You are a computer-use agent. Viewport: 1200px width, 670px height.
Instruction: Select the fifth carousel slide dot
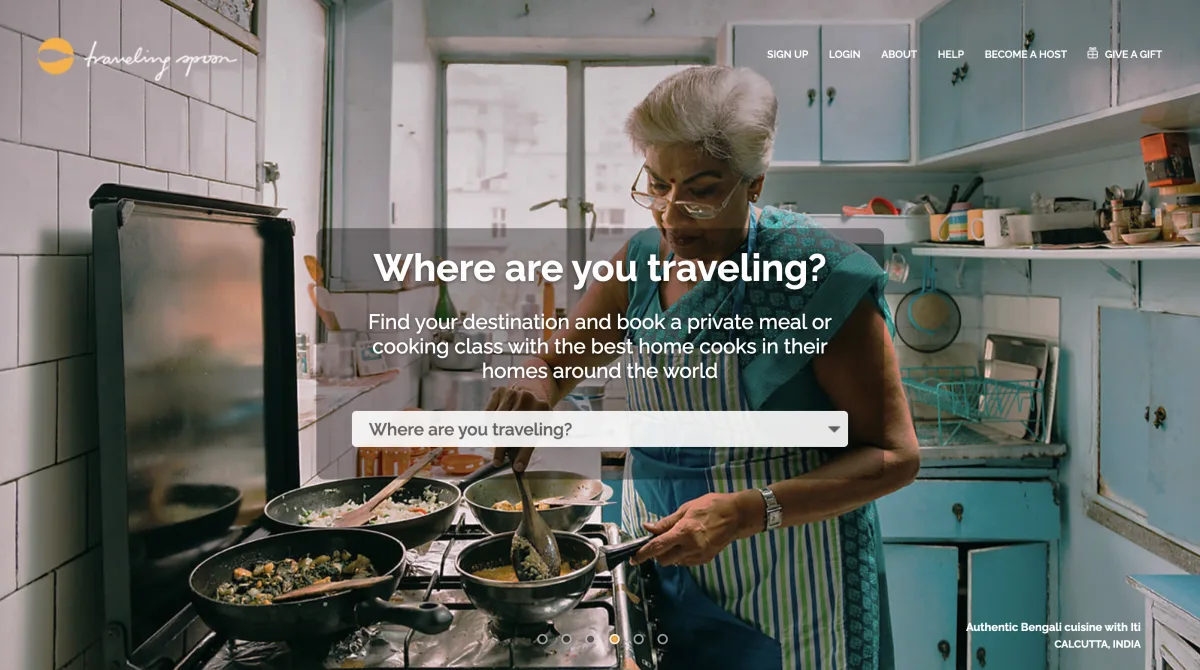tap(638, 639)
